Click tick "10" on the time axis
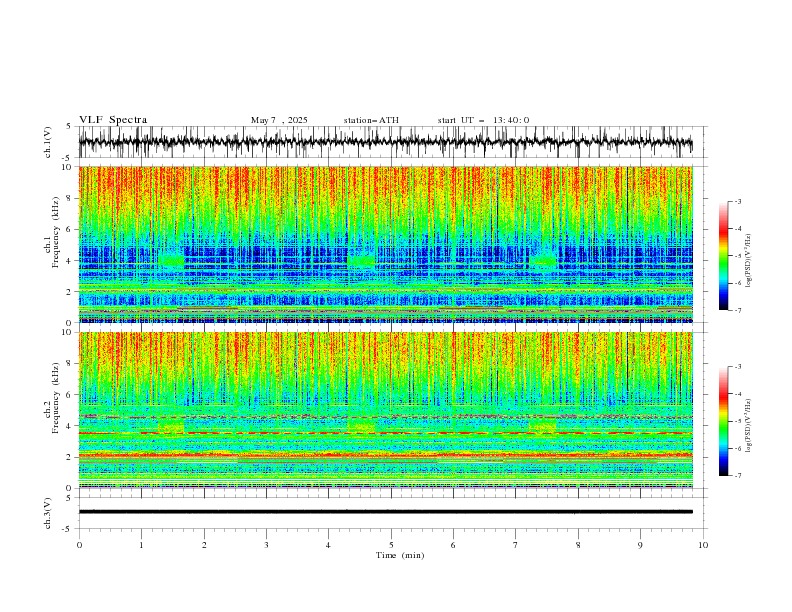Viewport: 792px width, 612px height. 703,545
